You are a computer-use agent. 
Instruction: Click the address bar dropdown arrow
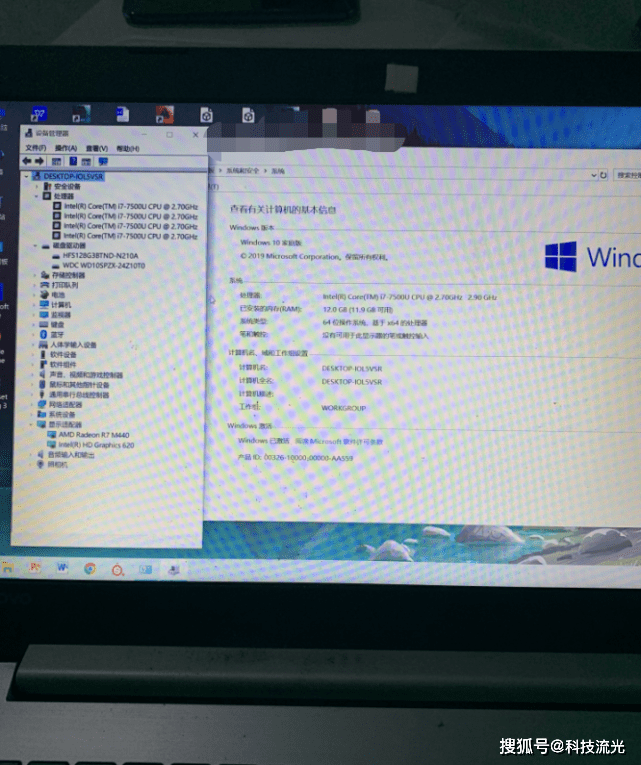pos(594,175)
